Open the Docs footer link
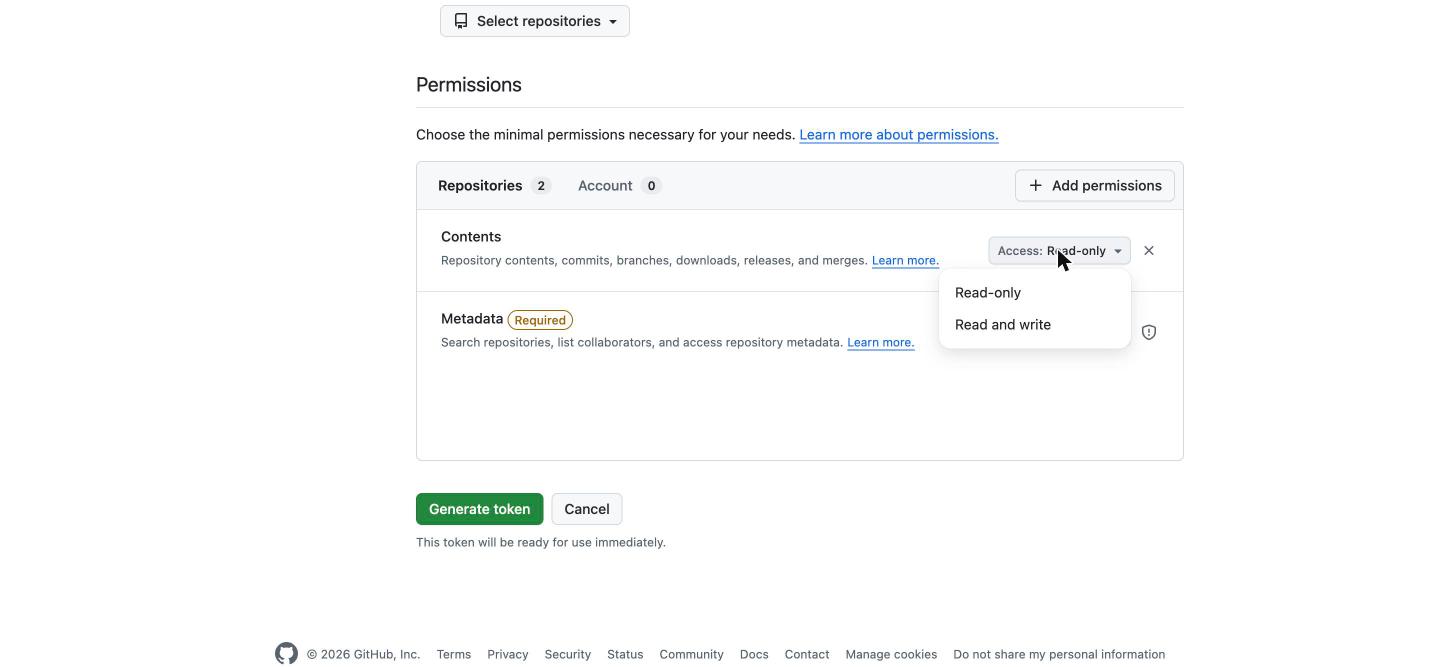The image size is (1440, 667). [x=754, y=654]
